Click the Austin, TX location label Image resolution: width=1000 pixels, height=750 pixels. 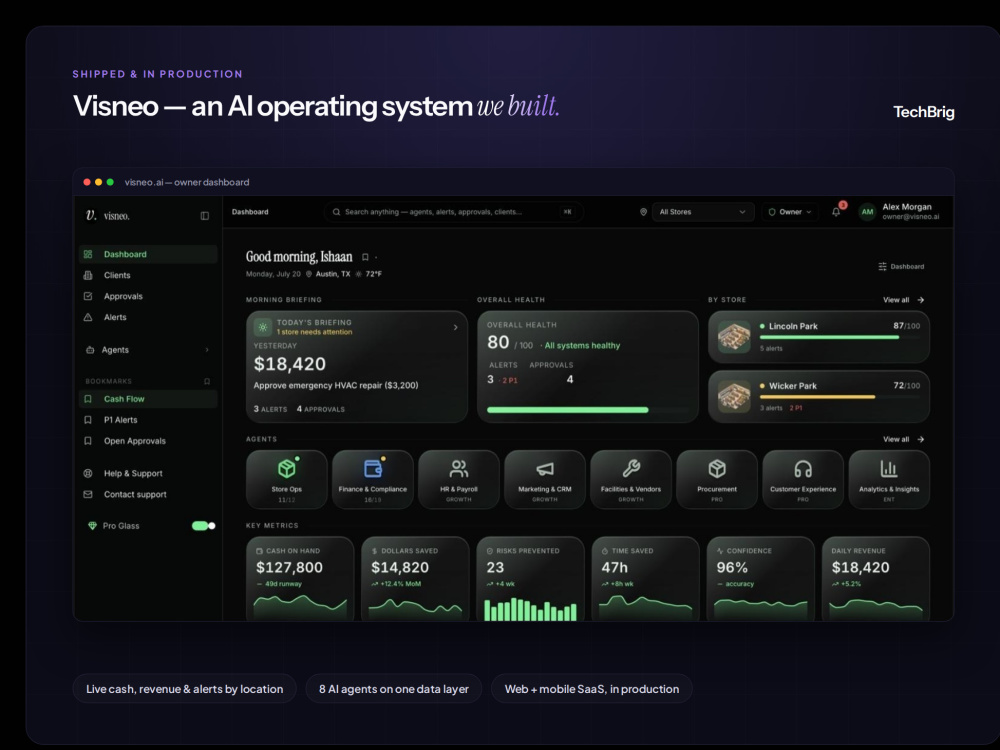tap(333, 274)
